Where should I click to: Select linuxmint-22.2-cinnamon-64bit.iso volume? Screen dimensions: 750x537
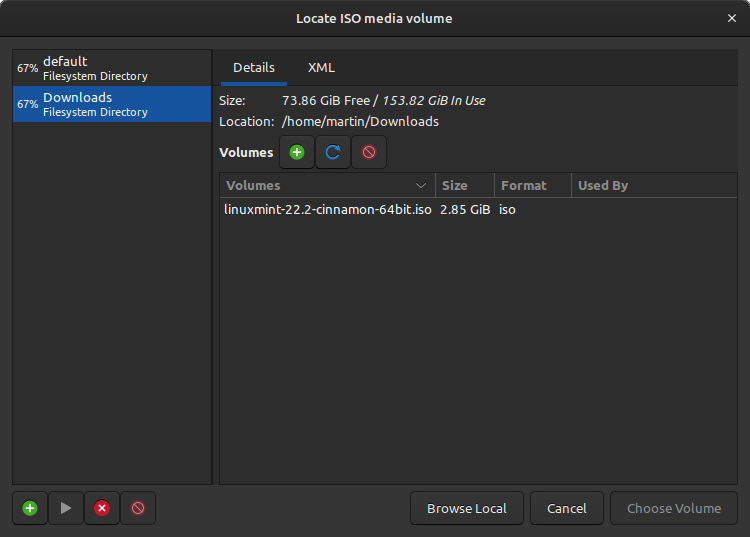[328, 209]
